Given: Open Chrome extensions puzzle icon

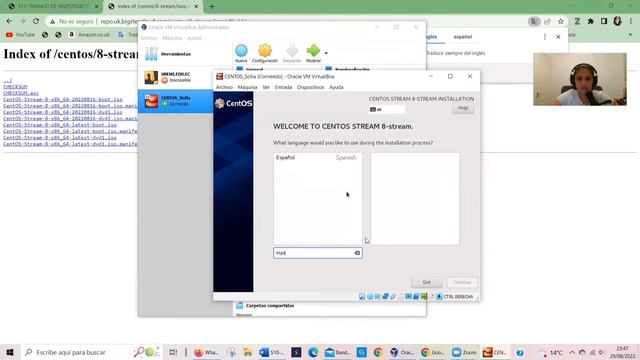Looking at the screenshot, I should 591,21.
